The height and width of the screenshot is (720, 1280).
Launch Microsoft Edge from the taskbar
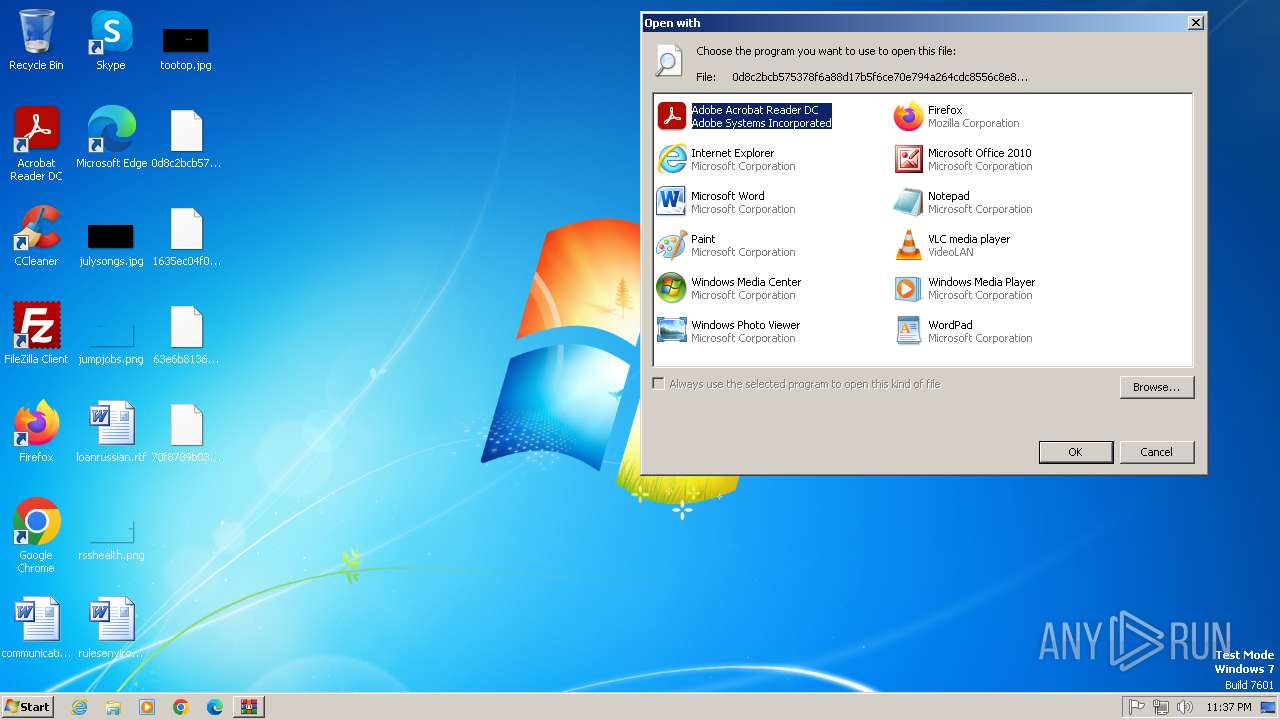tap(215, 707)
